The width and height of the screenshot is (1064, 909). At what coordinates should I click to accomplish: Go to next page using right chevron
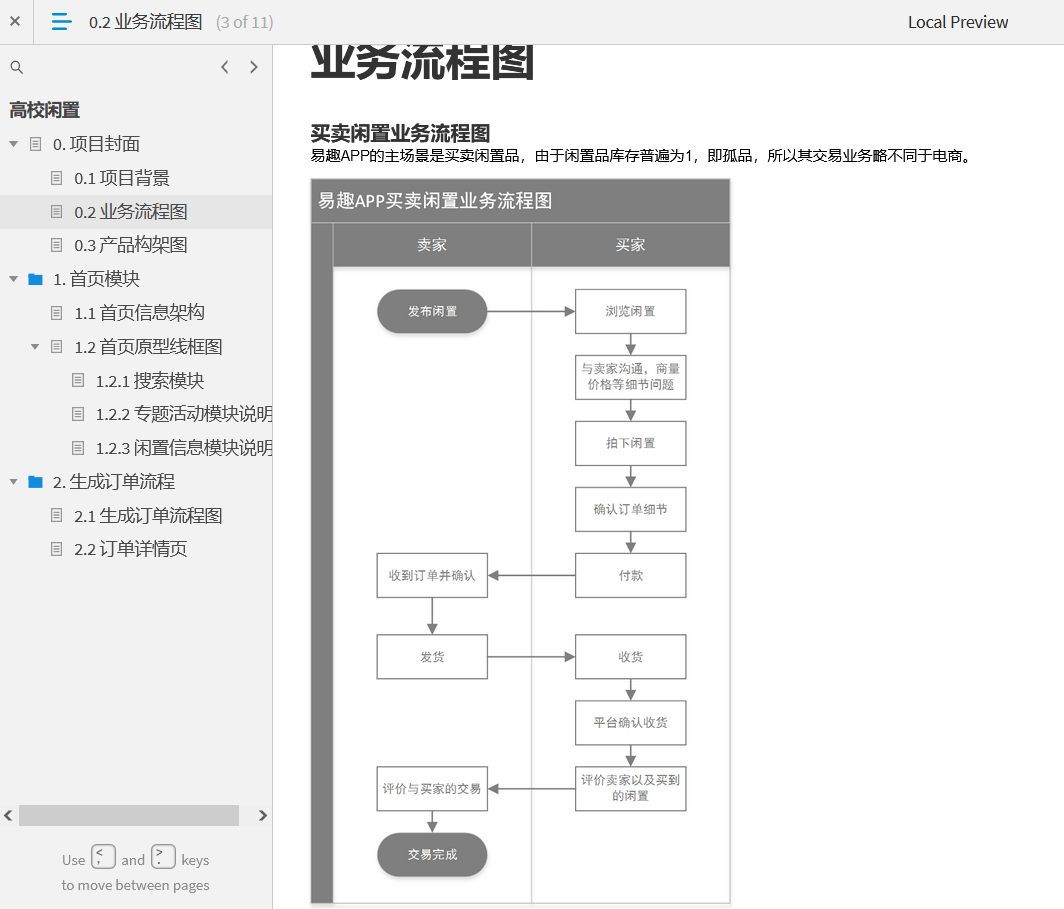(x=254, y=67)
